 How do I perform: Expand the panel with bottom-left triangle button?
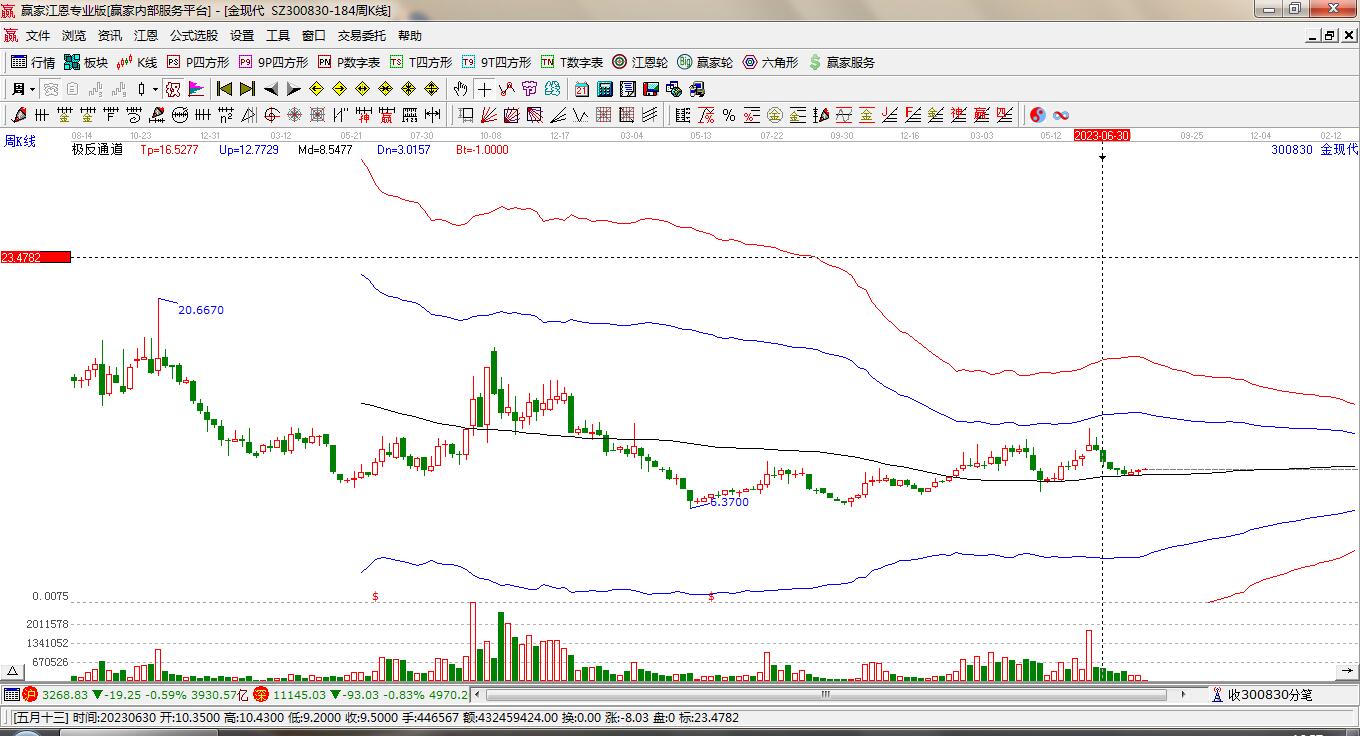(x=13, y=671)
